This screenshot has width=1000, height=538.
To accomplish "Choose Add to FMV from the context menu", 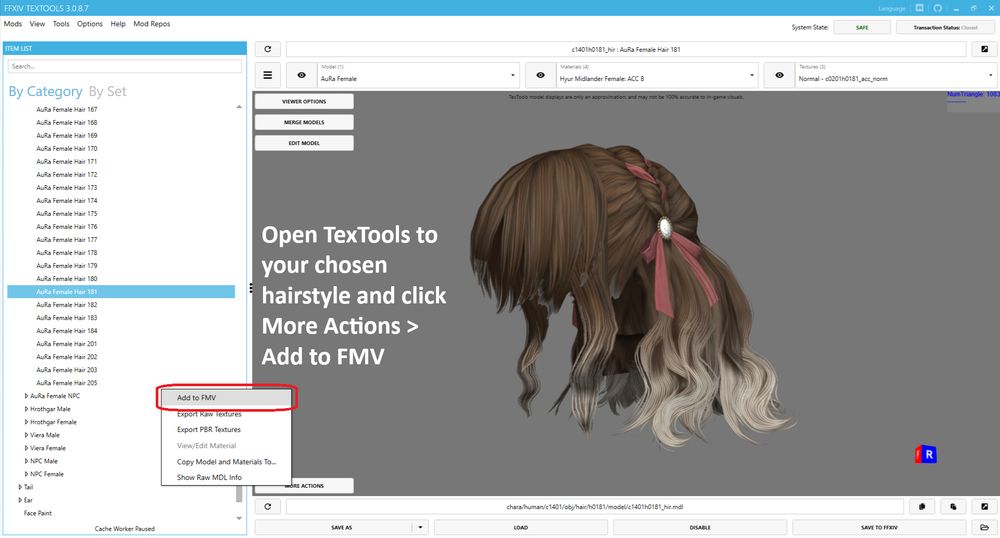I will (x=226, y=398).
